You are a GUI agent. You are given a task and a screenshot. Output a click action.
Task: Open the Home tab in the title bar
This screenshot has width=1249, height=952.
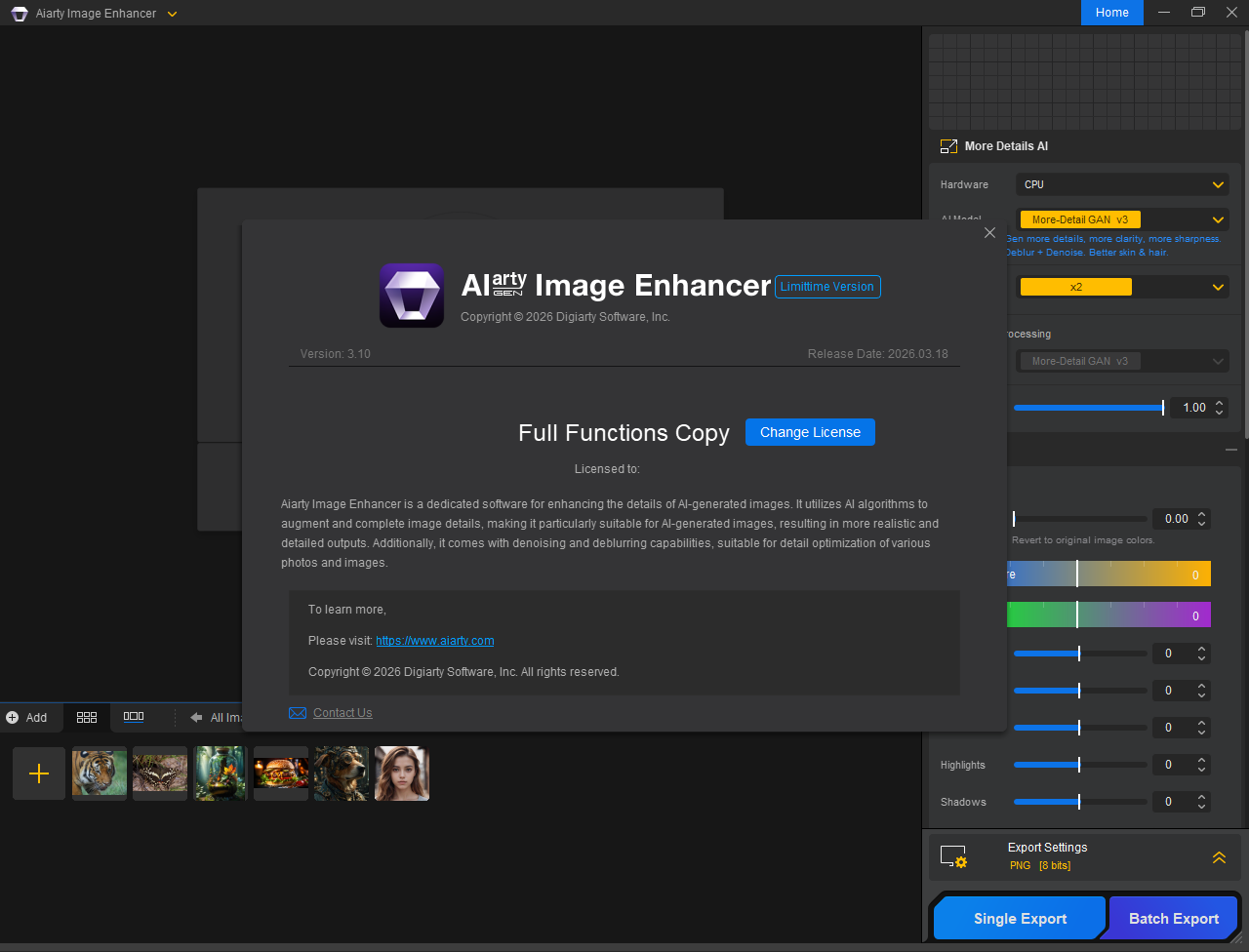pos(1112,13)
